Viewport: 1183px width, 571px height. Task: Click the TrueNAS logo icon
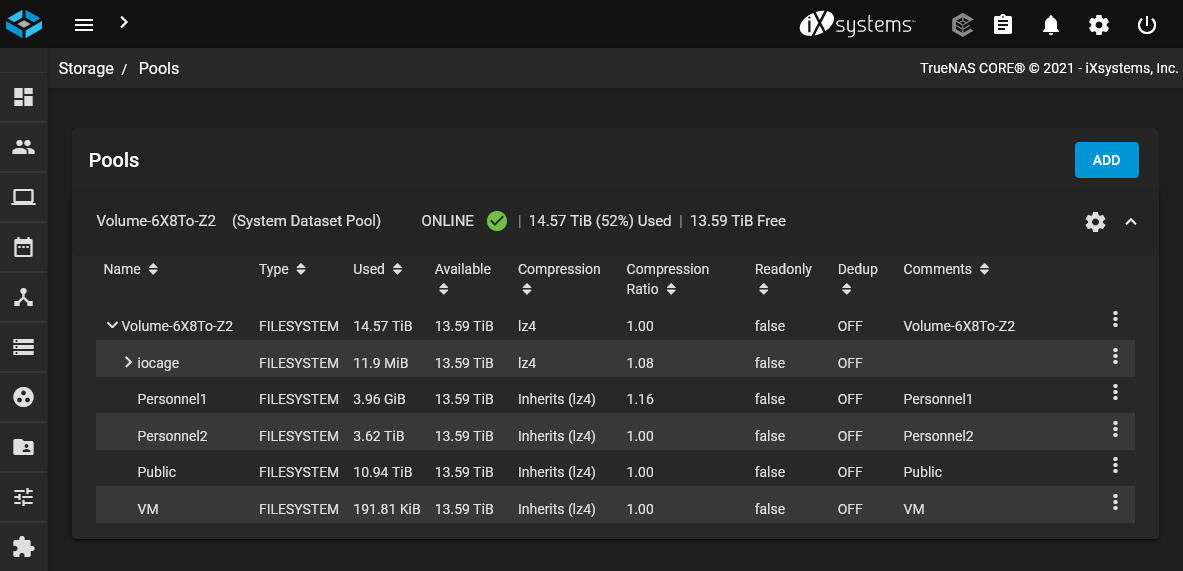point(23,23)
